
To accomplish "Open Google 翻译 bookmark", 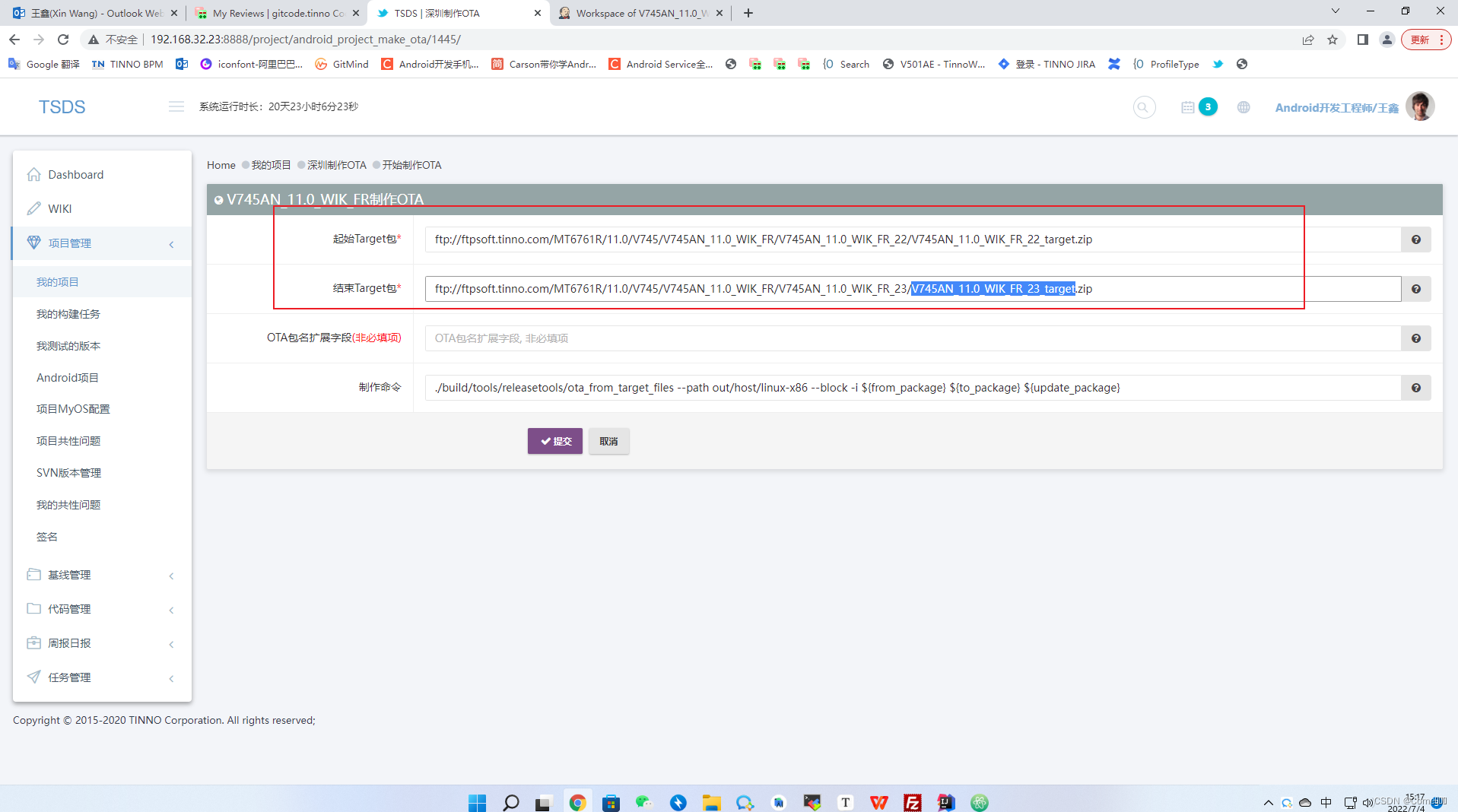I will (44, 64).
